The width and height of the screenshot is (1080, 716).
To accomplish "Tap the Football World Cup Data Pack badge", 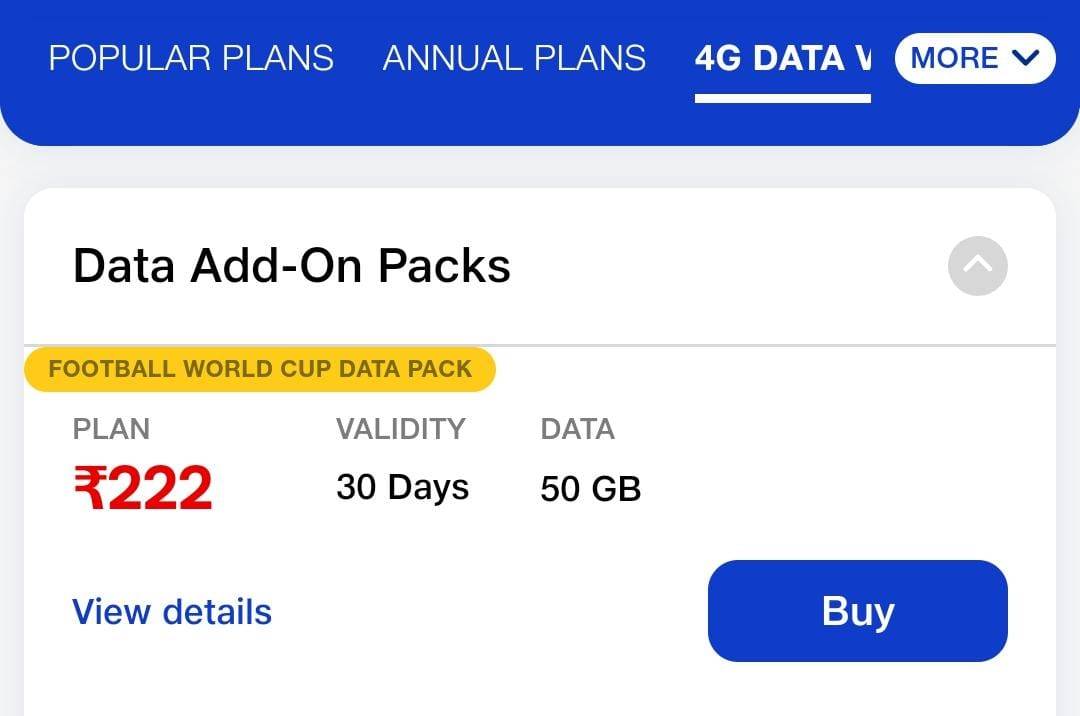I will 260,369.
